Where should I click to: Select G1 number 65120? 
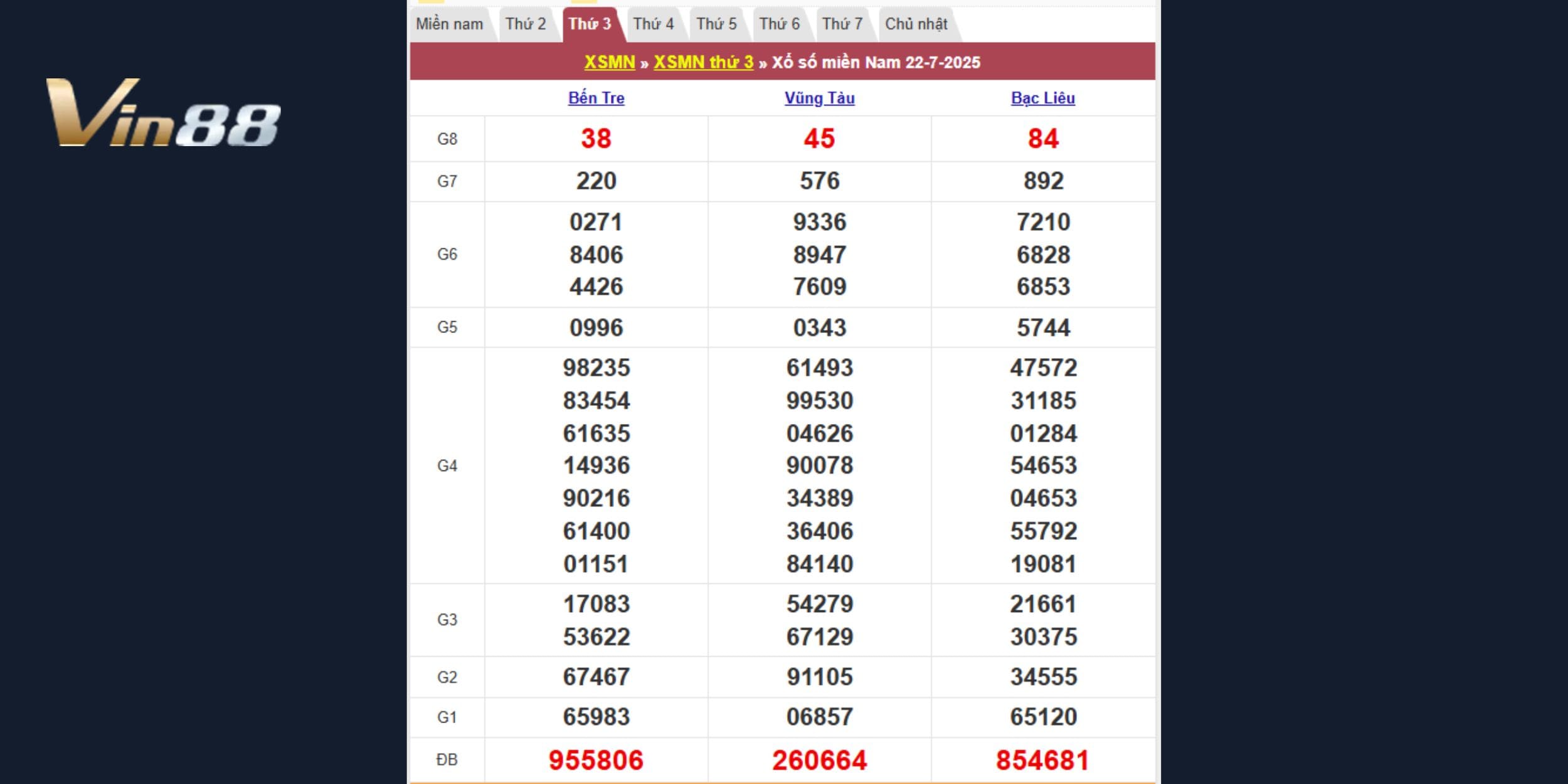[x=1043, y=717]
